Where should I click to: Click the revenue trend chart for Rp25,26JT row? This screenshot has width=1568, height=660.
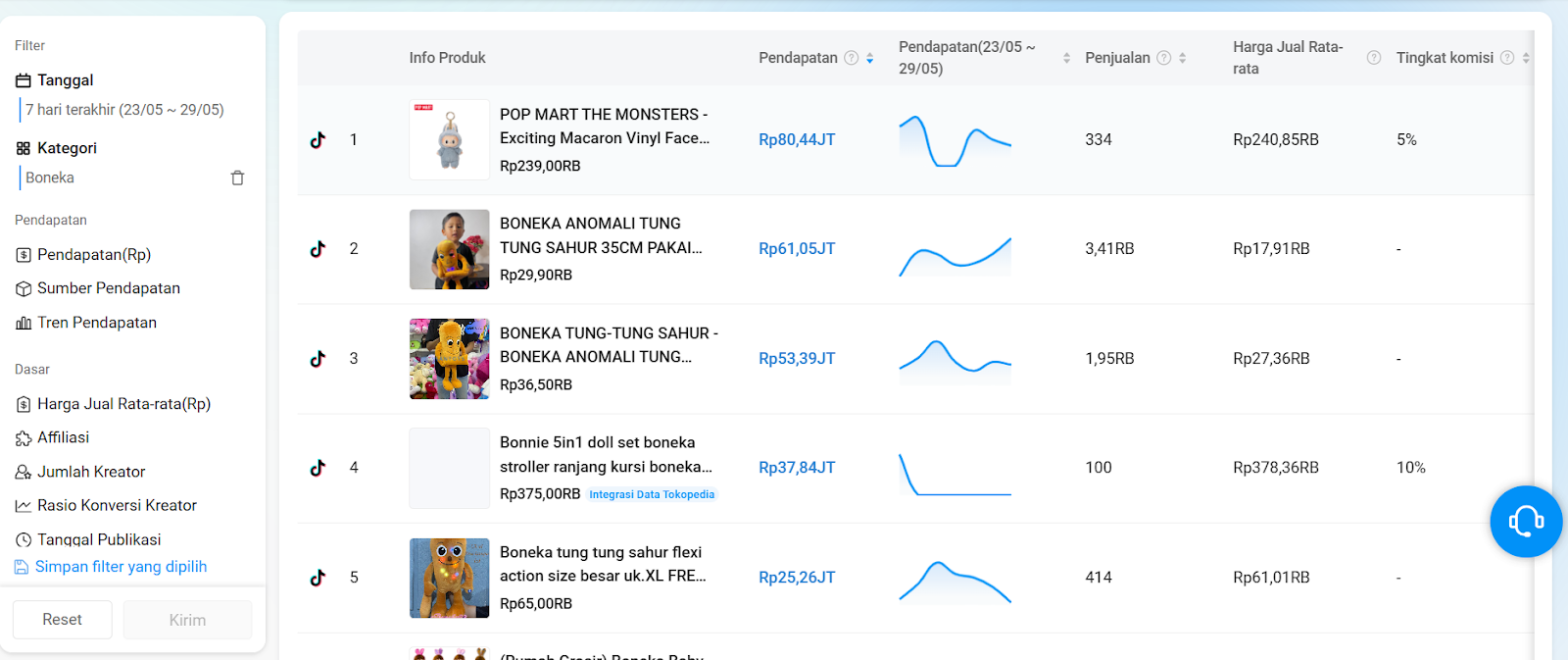955,581
